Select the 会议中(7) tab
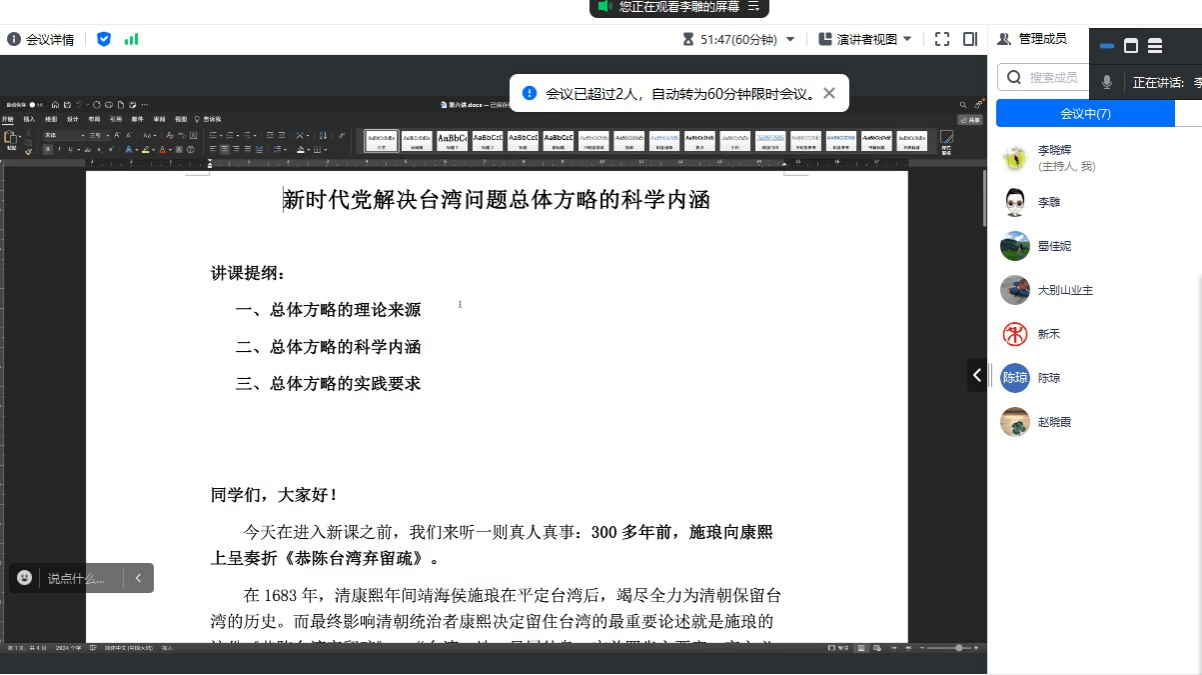The width and height of the screenshot is (1202, 675). 1085,114
